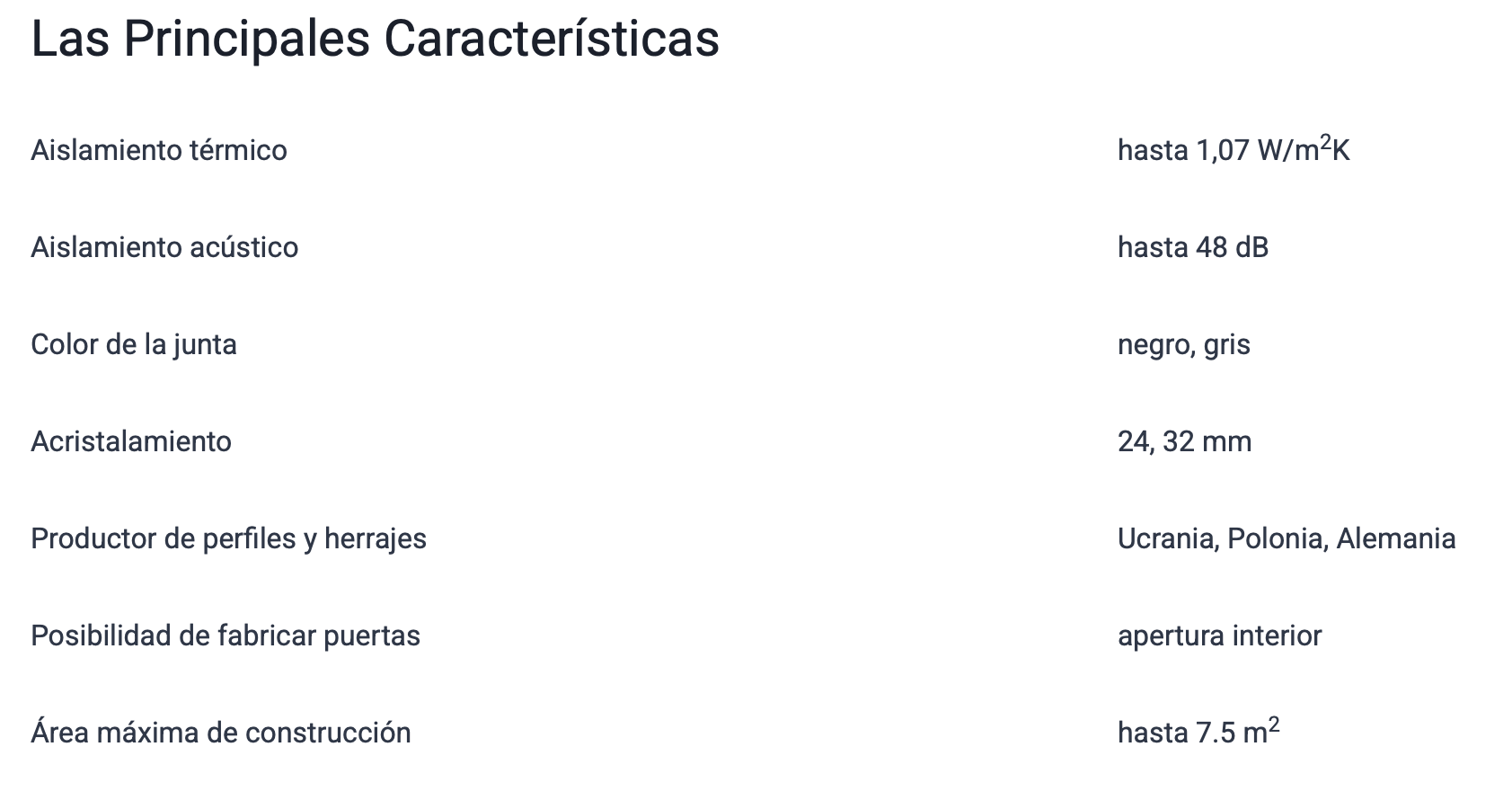Click the 'apertura interior' value
Screen dimensions: 1512x800
[x=1219, y=636]
